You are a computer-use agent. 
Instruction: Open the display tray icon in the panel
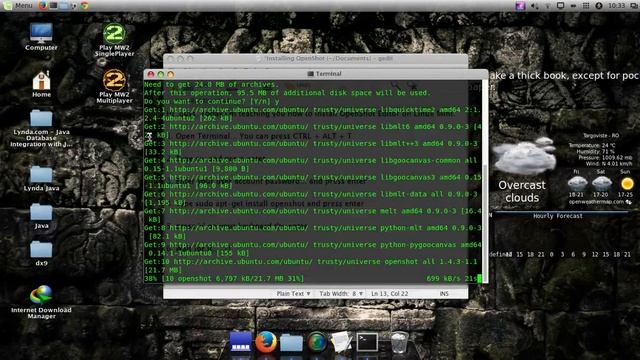560,6
